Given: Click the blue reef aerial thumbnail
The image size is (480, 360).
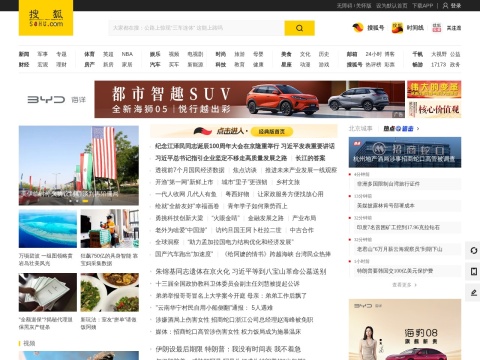Looking at the screenshot, I should click(x=48, y=229).
